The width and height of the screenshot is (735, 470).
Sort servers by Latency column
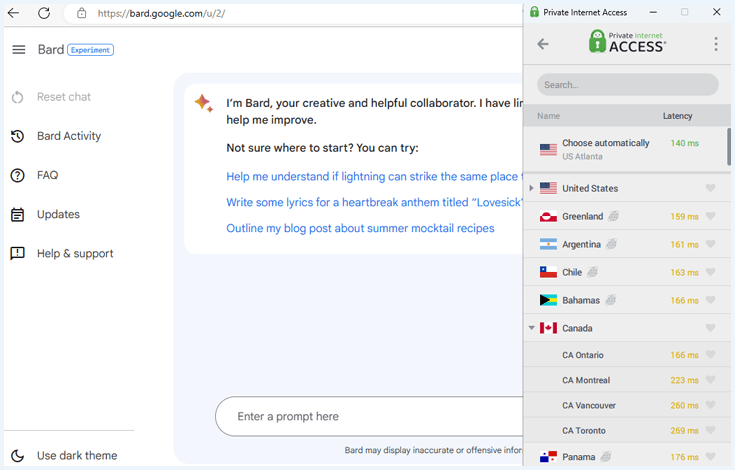coord(677,116)
